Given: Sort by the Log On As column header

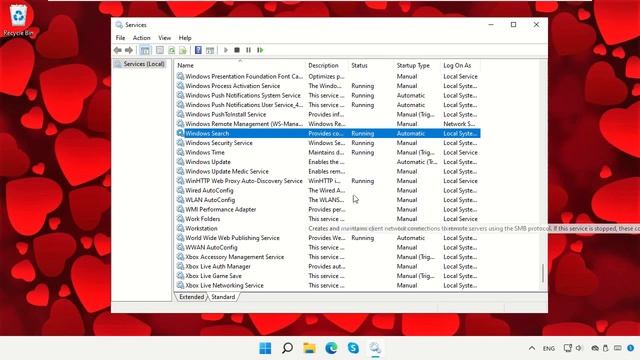Looking at the screenshot, I should coord(460,65).
